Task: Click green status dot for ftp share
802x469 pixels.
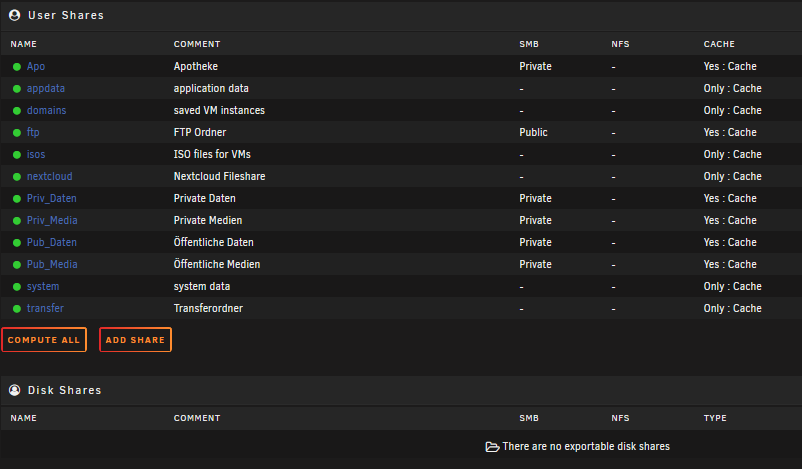Action: [17, 132]
